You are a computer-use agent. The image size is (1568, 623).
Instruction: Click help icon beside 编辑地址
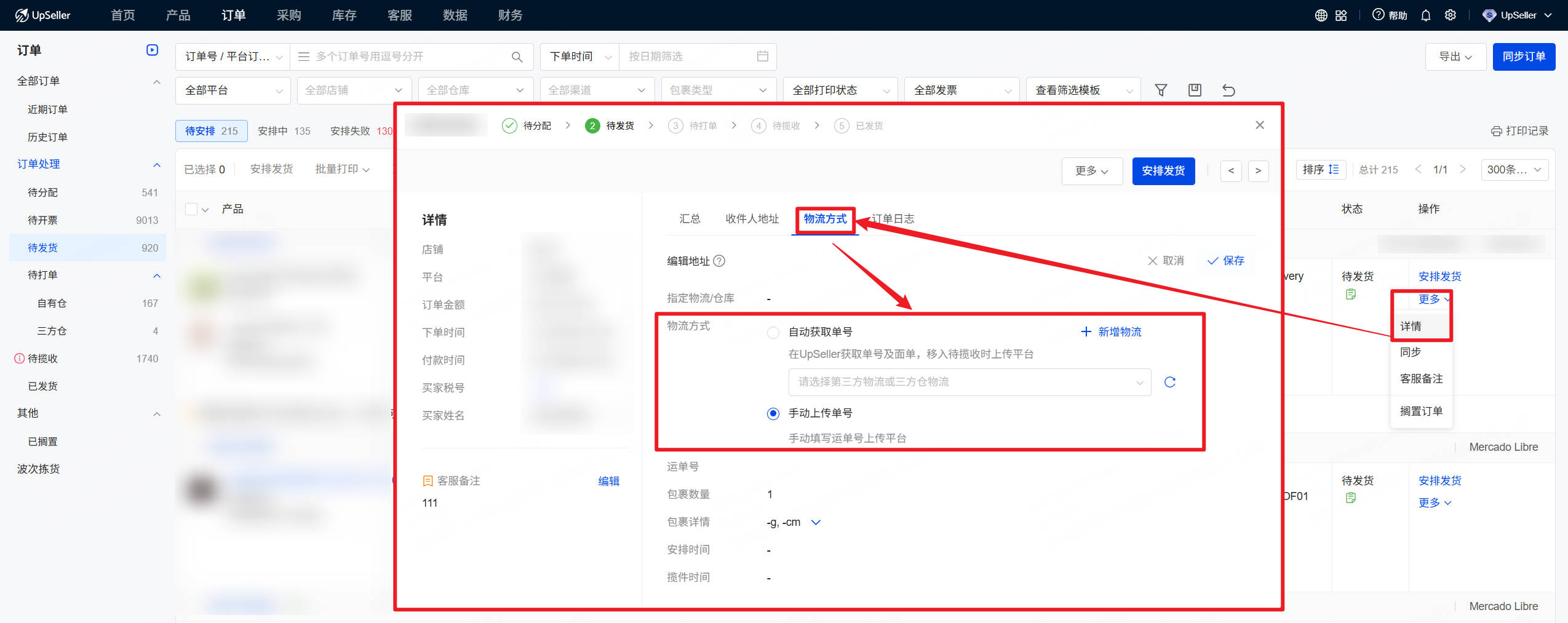[719, 261]
